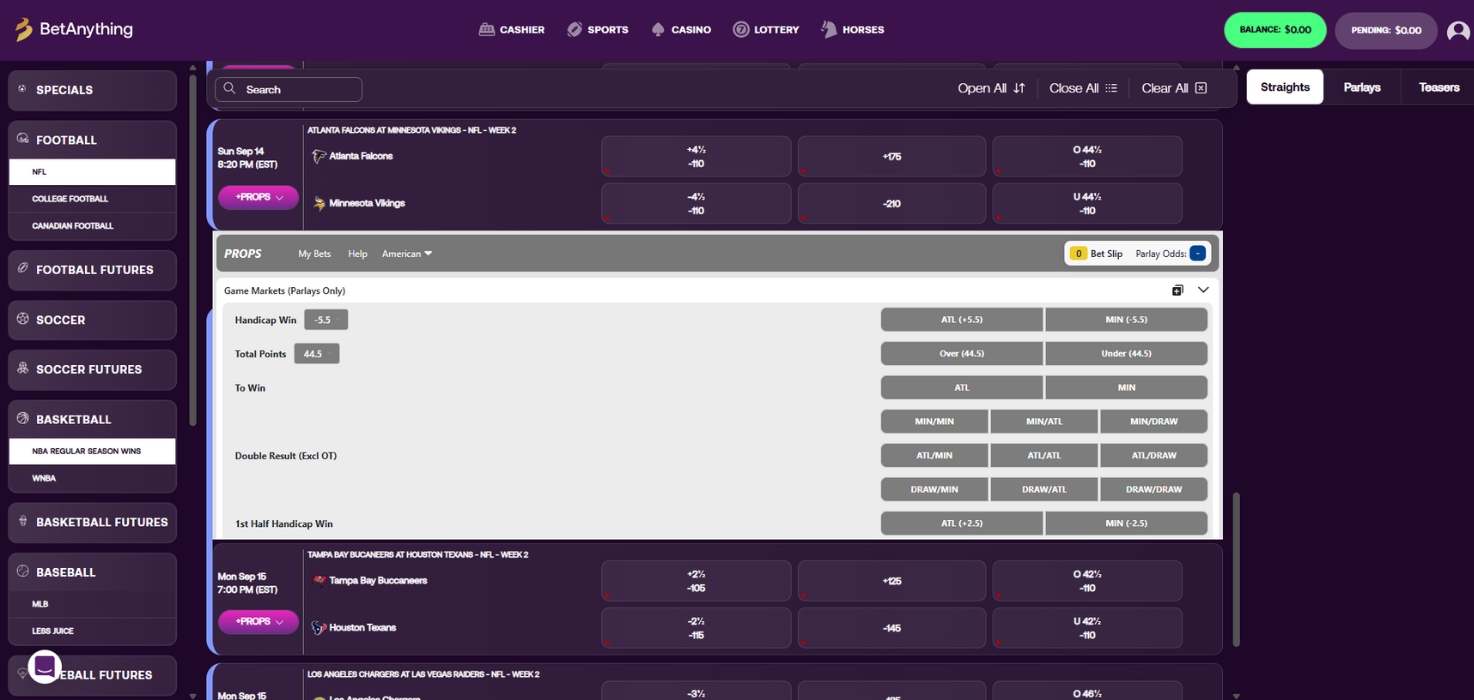Open Help in the Props panel
This screenshot has width=1474, height=700.
[x=357, y=254]
